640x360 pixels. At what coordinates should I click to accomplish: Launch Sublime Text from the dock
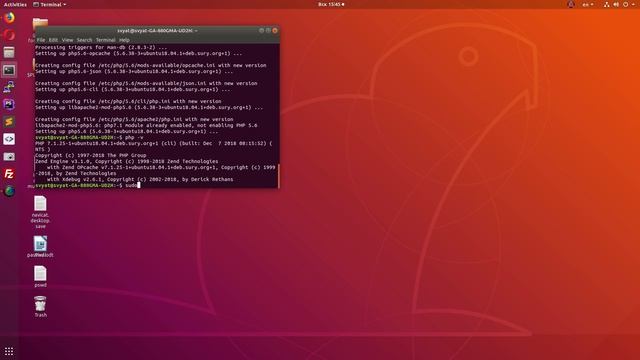click(x=9, y=122)
